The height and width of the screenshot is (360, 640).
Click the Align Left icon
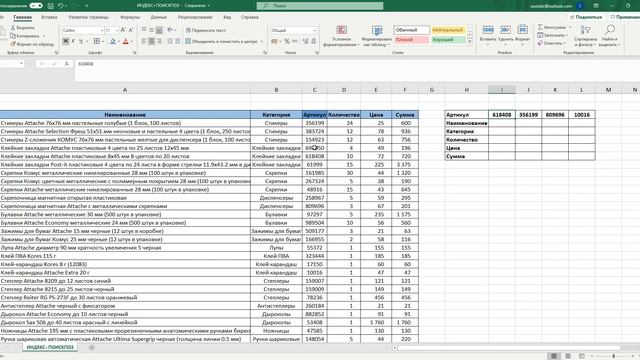144,41
